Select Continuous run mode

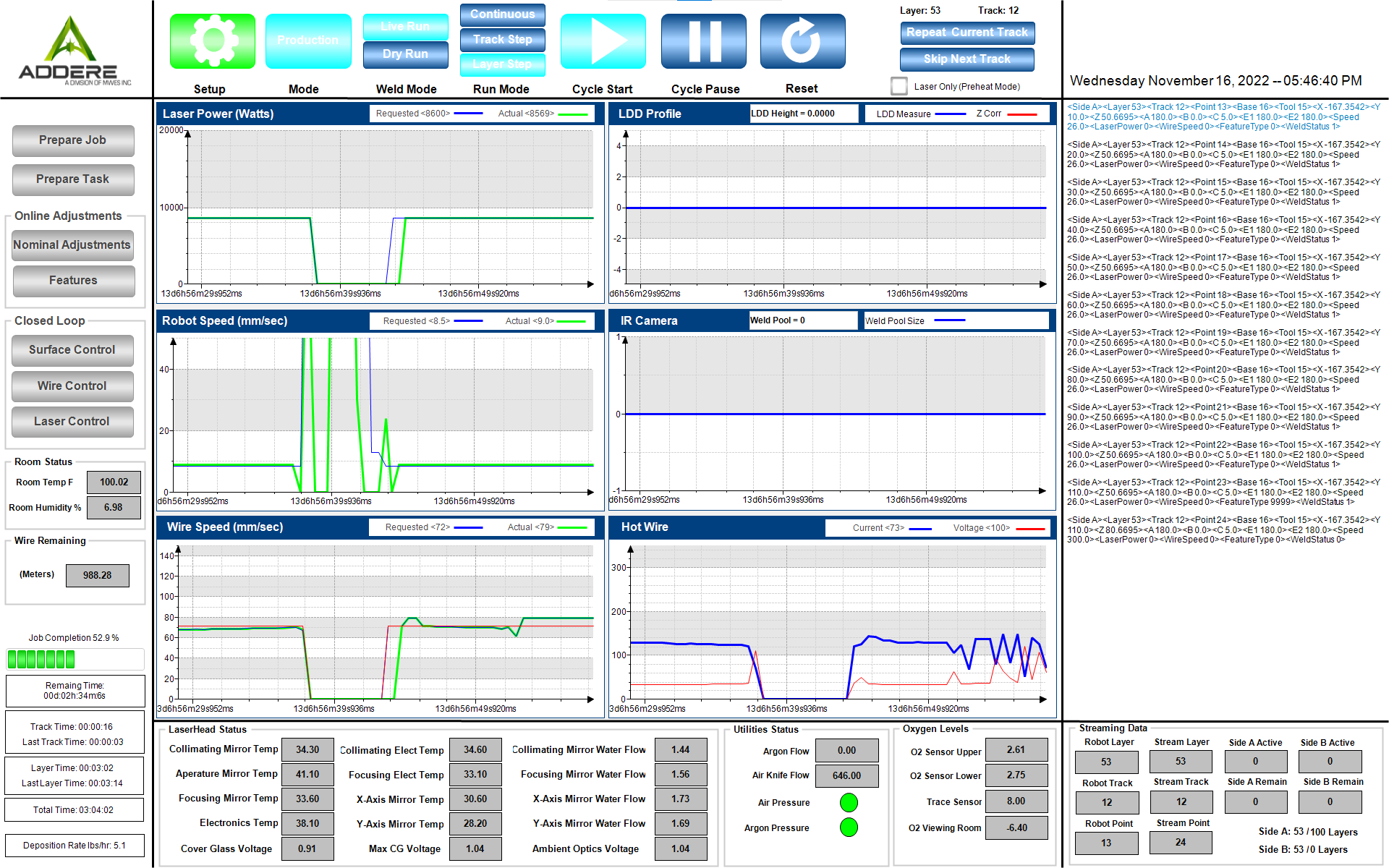click(x=502, y=14)
